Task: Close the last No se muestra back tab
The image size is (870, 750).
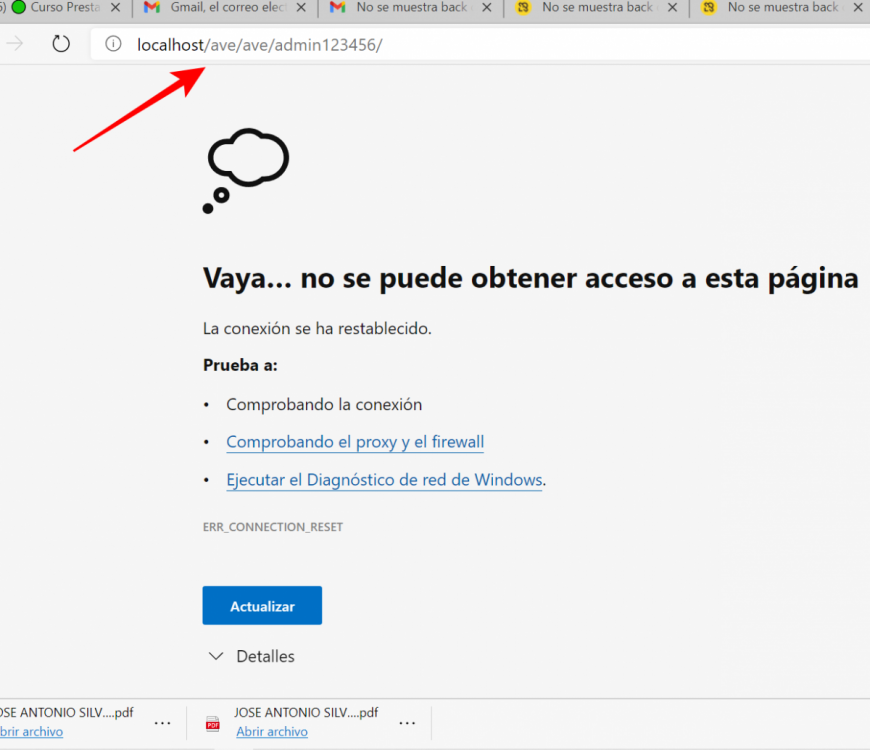Action: tap(857, 7)
